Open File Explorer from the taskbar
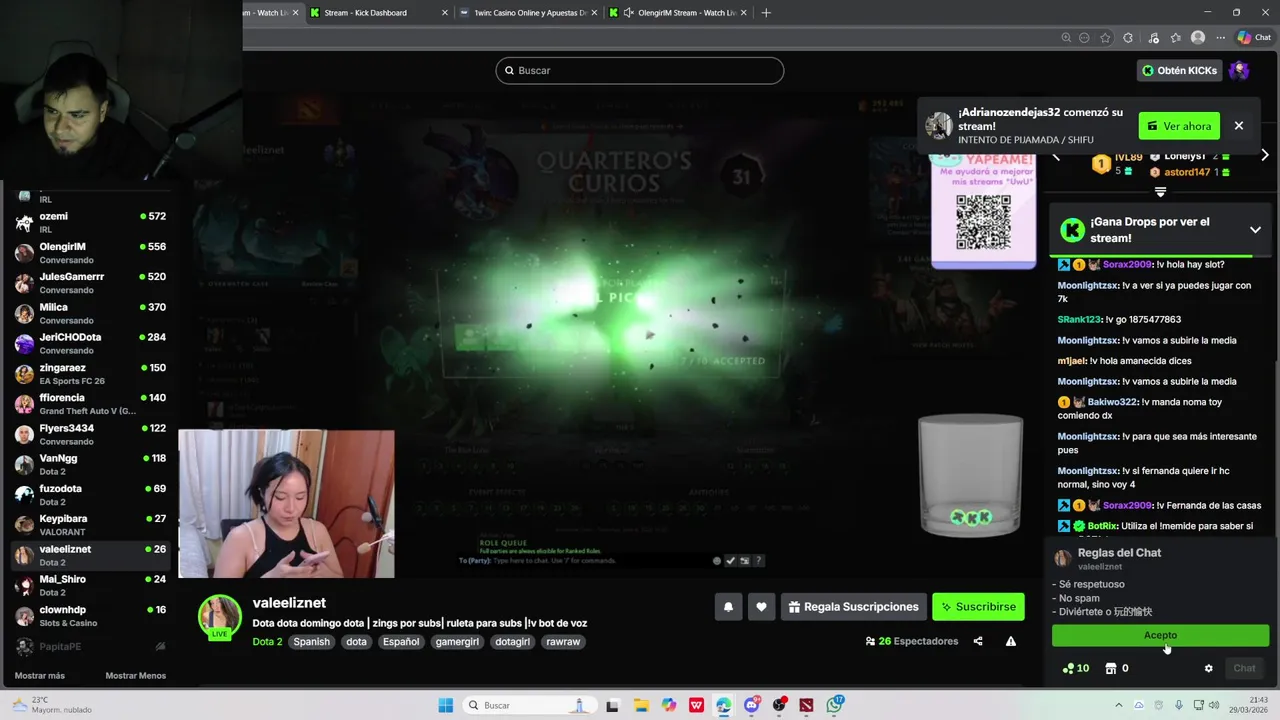This screenshot has height=720, width=1280. (641, 705)
